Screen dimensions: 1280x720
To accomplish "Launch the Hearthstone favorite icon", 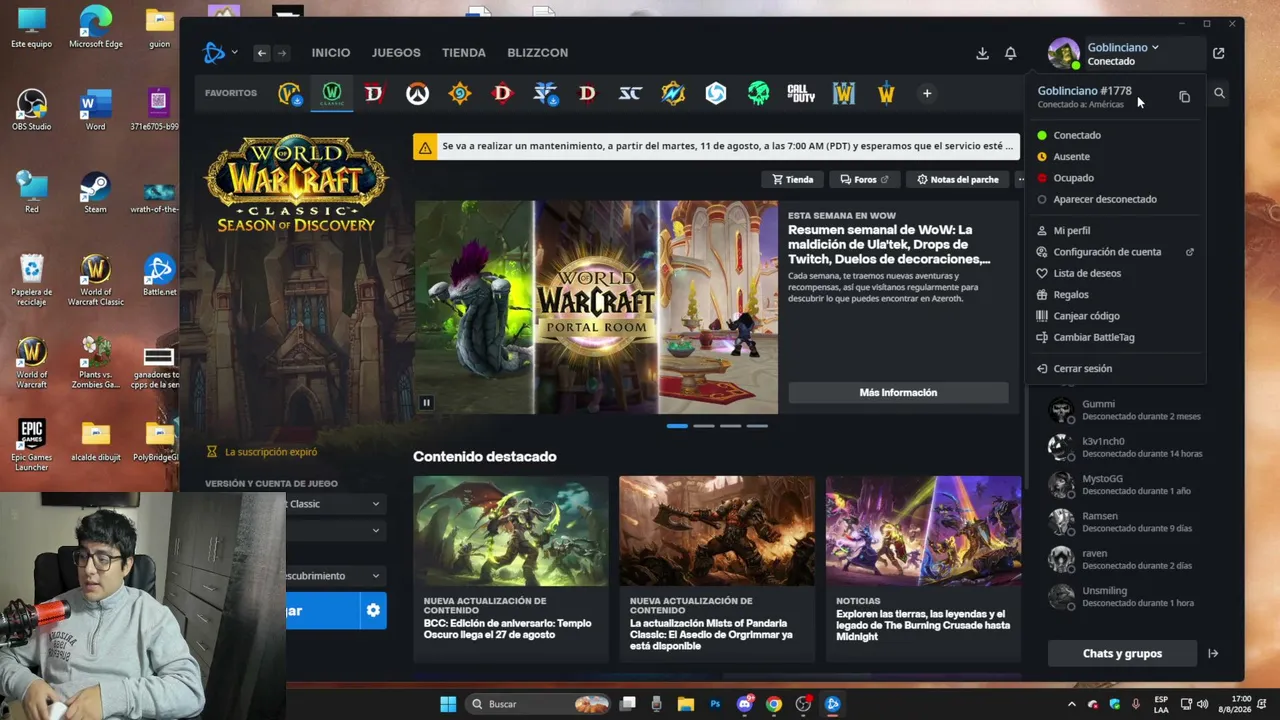I will click(460, 94).
